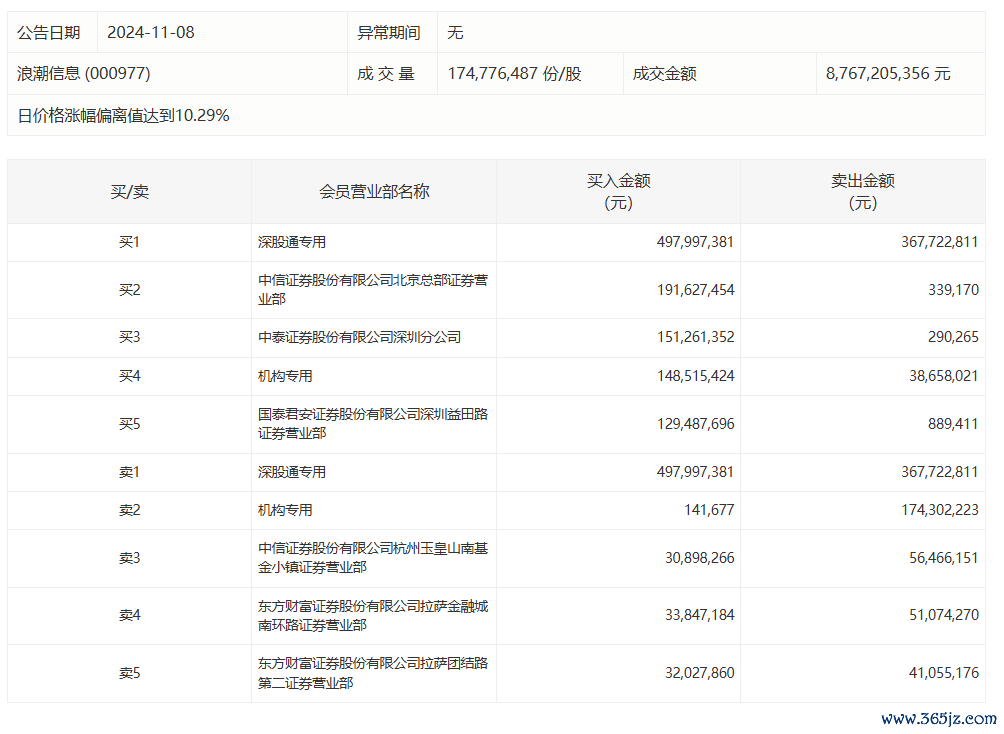
Task: Click 中泰证券股份有限公司深圳分公司
Action: click(359, 337)
